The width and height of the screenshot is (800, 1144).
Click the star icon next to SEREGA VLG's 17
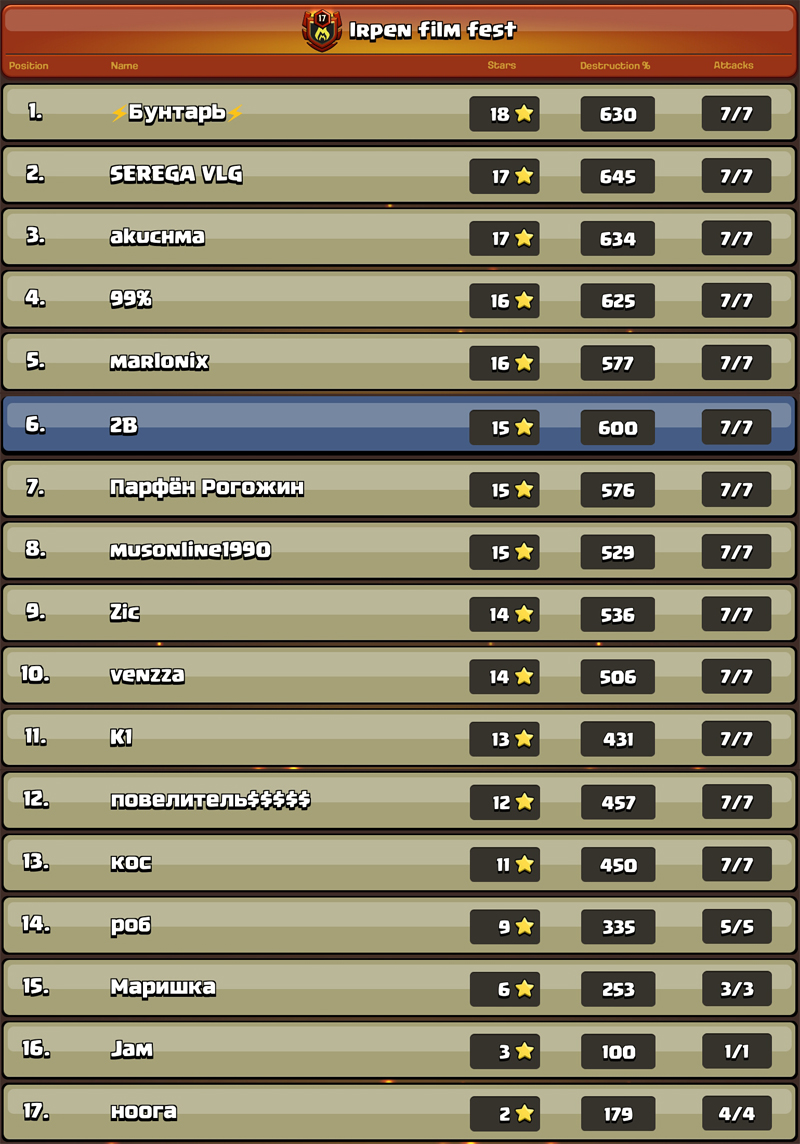[524, 176]
